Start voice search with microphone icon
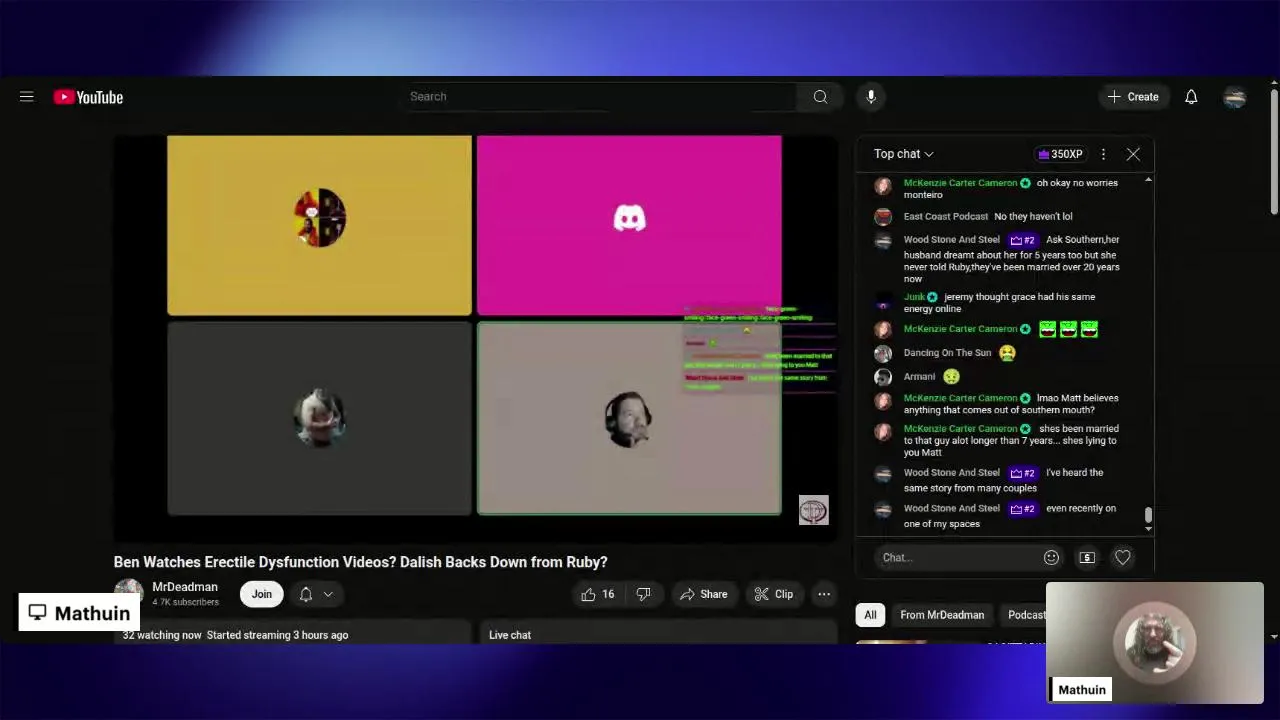Viewport: 1280px width, 720px height. coord(871,97)
